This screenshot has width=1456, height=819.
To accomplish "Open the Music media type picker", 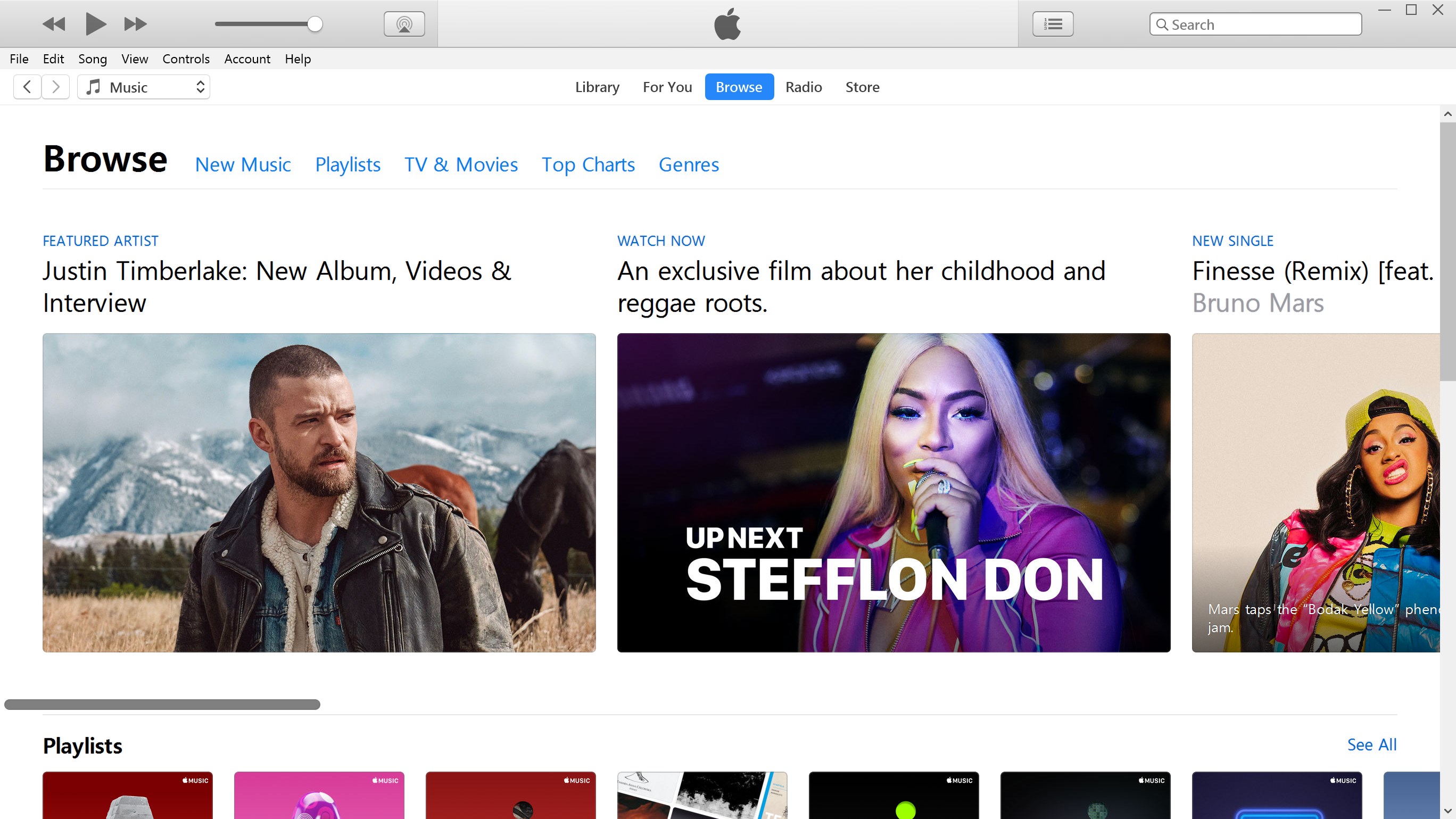I will click(x=143, y=87).
